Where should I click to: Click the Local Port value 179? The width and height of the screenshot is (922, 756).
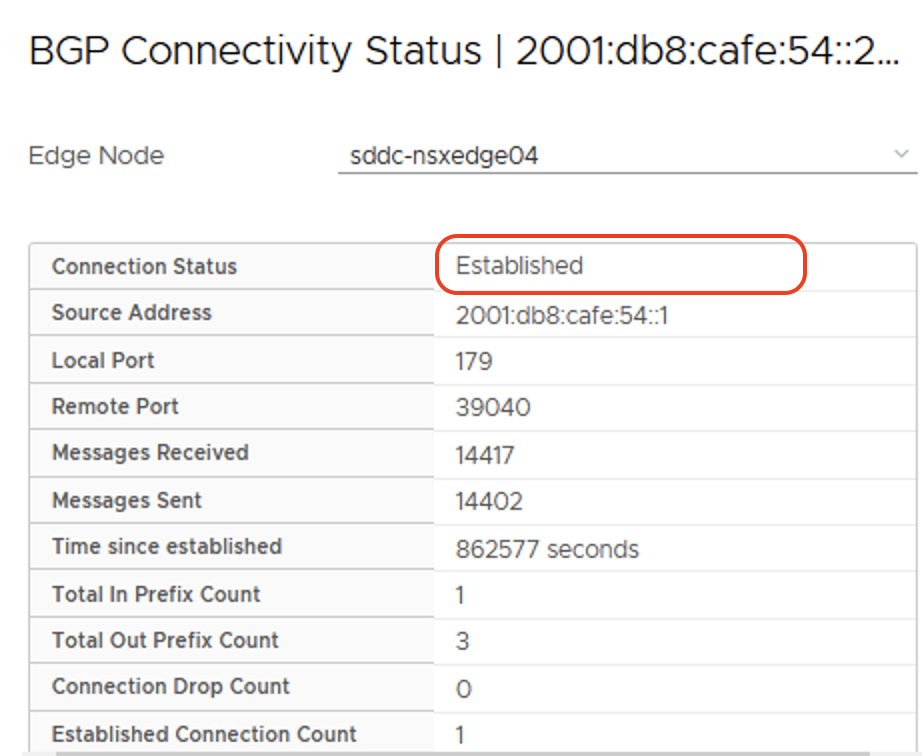click(474, 362)
